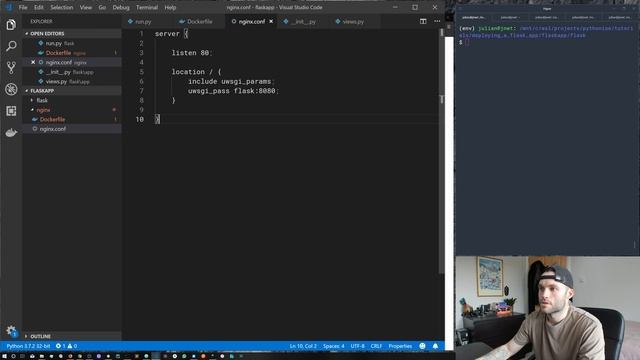Show errors and warnings in status bar
The width and height of the screenshot is (640, 360).
[x=66, y=346]
